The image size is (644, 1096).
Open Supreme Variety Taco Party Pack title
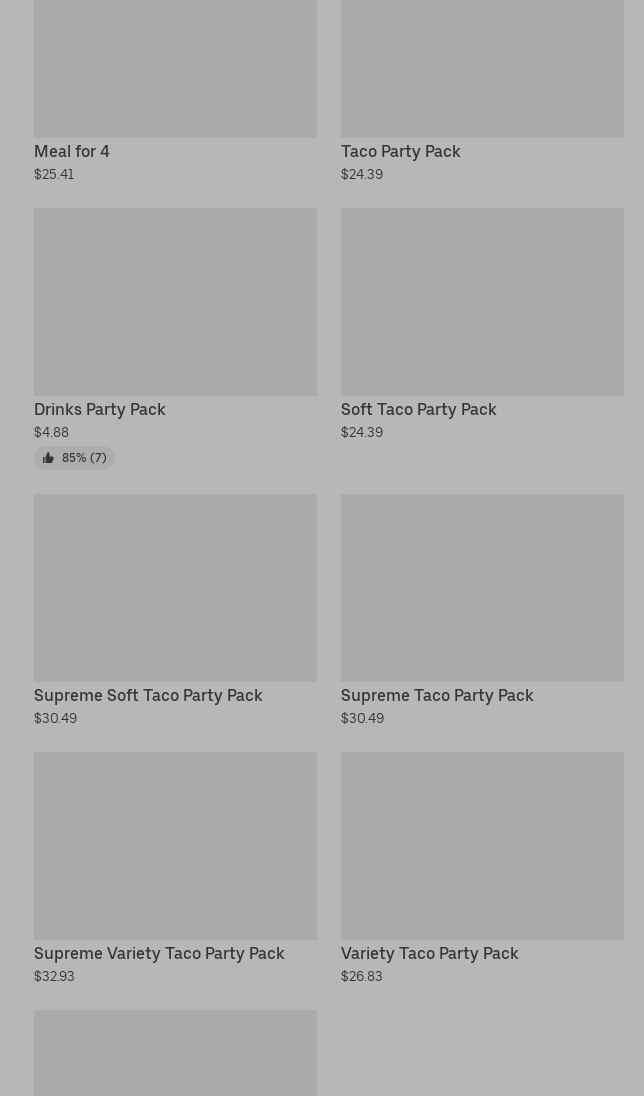tap(159, 953)
